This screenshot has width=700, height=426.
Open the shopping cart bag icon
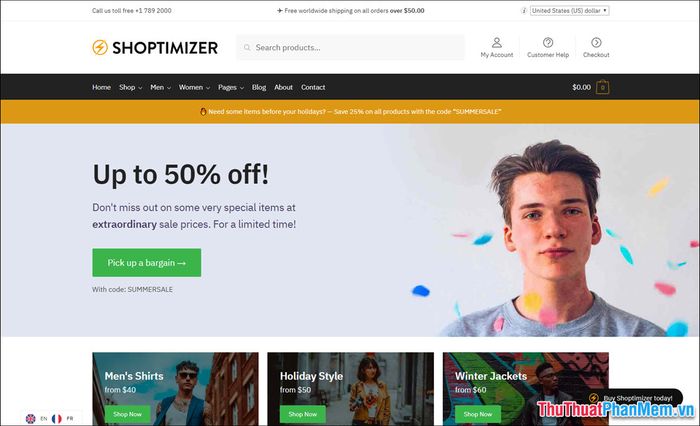coord(602,87)
